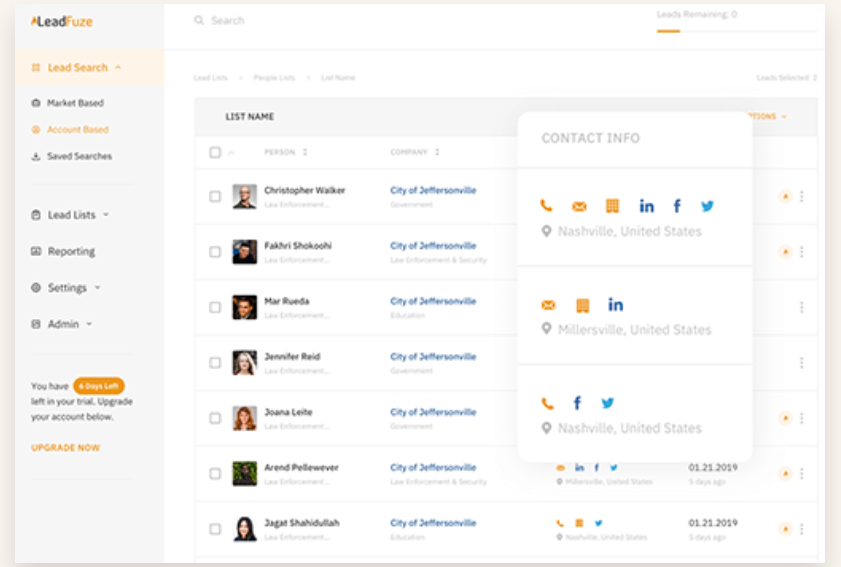Image resolution: width=841 pixels, height=567 pixels.
Task: Click Facebook icon in third contact card
Action: pos(577,403)
